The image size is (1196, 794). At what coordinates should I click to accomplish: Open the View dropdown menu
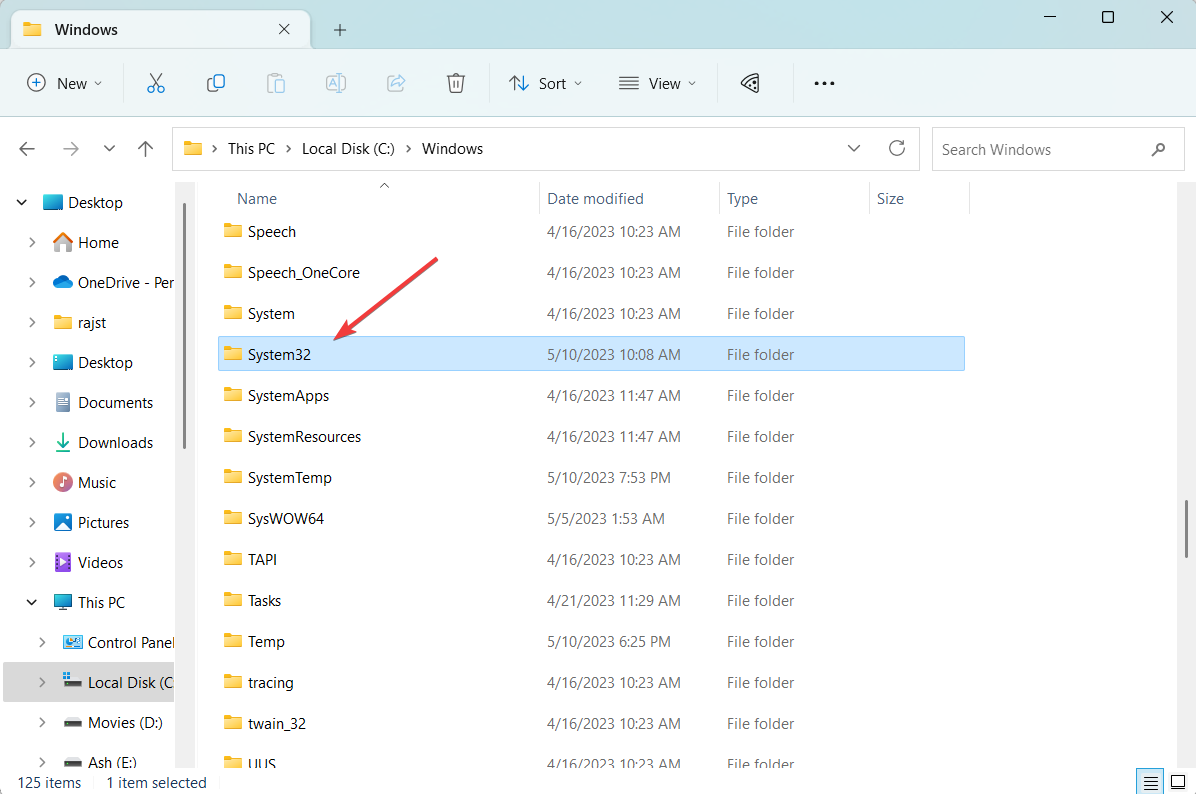[657, 84]
